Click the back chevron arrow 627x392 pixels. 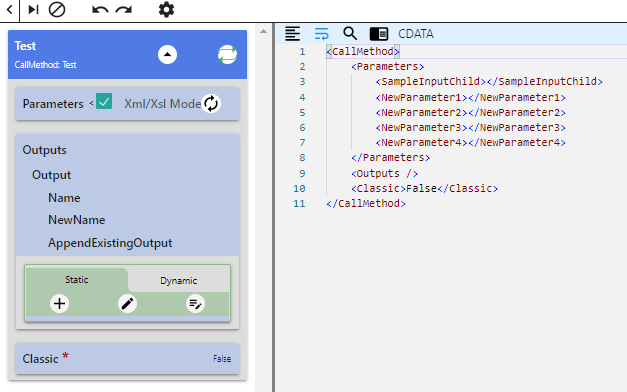[10, 10]
